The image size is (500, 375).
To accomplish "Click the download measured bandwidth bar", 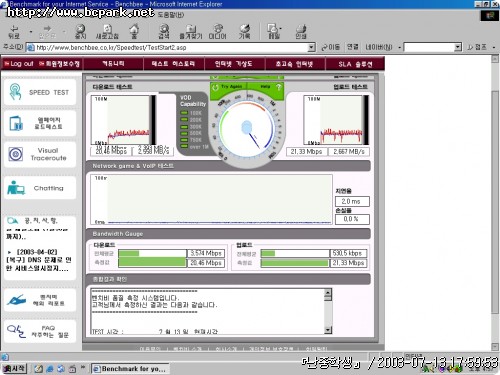I will 152,263.
